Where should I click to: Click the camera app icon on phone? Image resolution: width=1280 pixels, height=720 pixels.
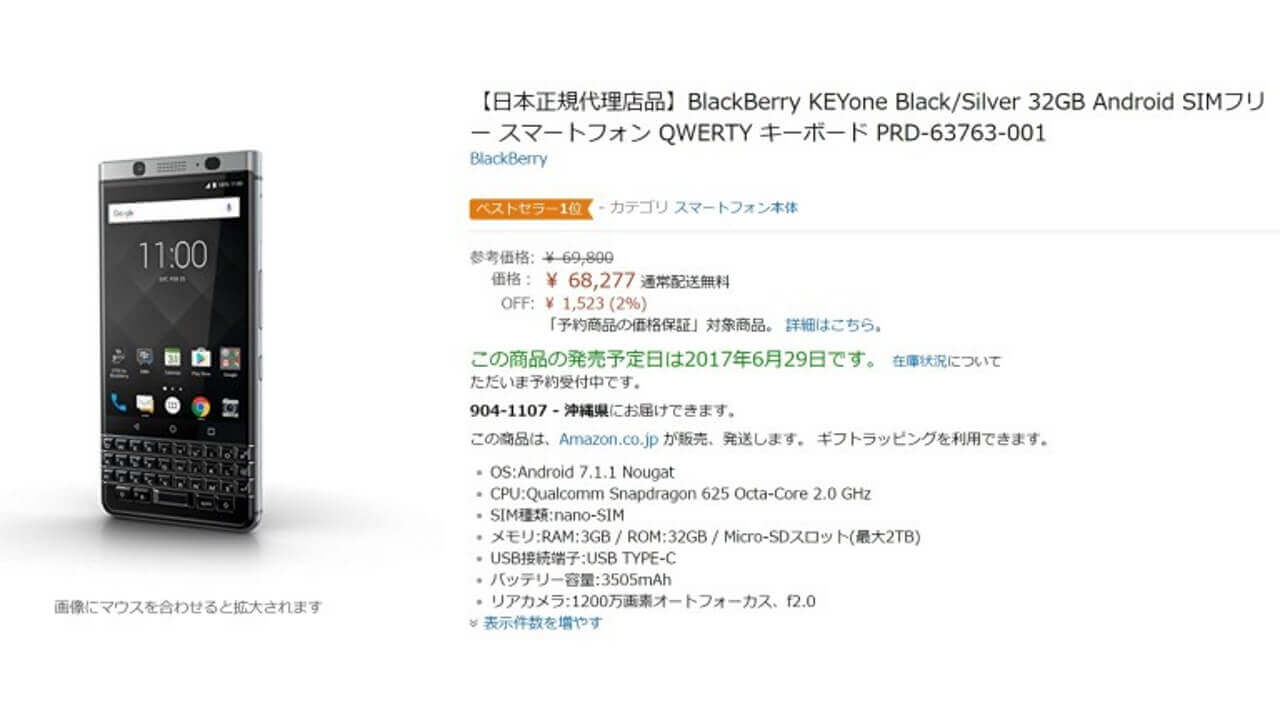(x=230, y=407)
